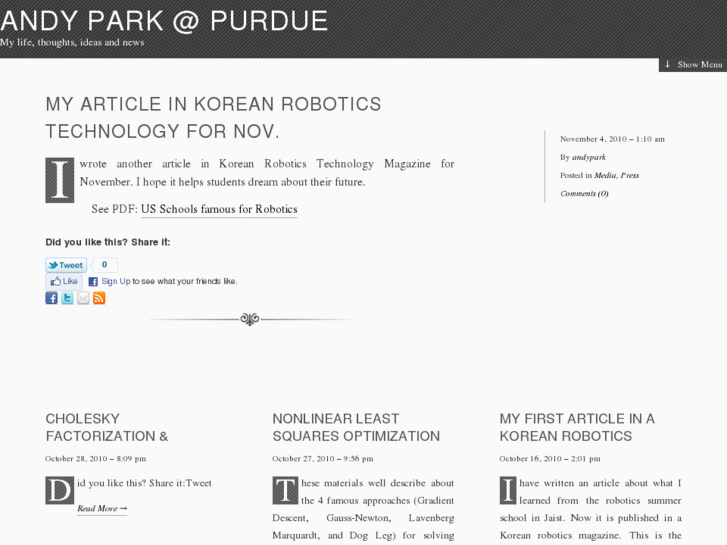Click the October 28, 2010 date text

pos(96,459)
